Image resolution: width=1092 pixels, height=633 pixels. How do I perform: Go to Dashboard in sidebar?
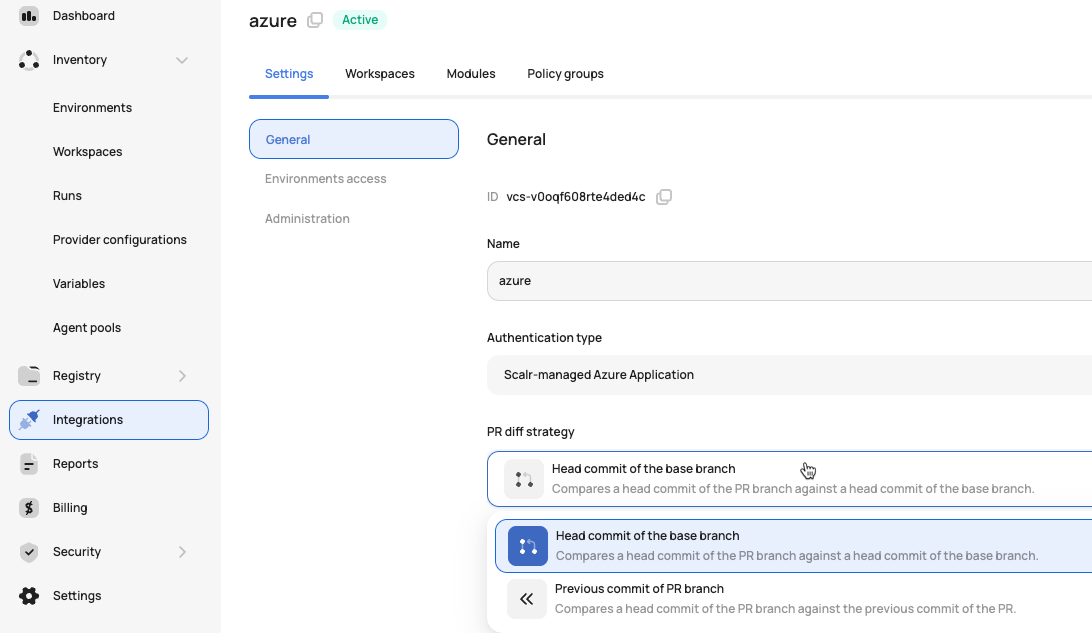click(84, 15)
